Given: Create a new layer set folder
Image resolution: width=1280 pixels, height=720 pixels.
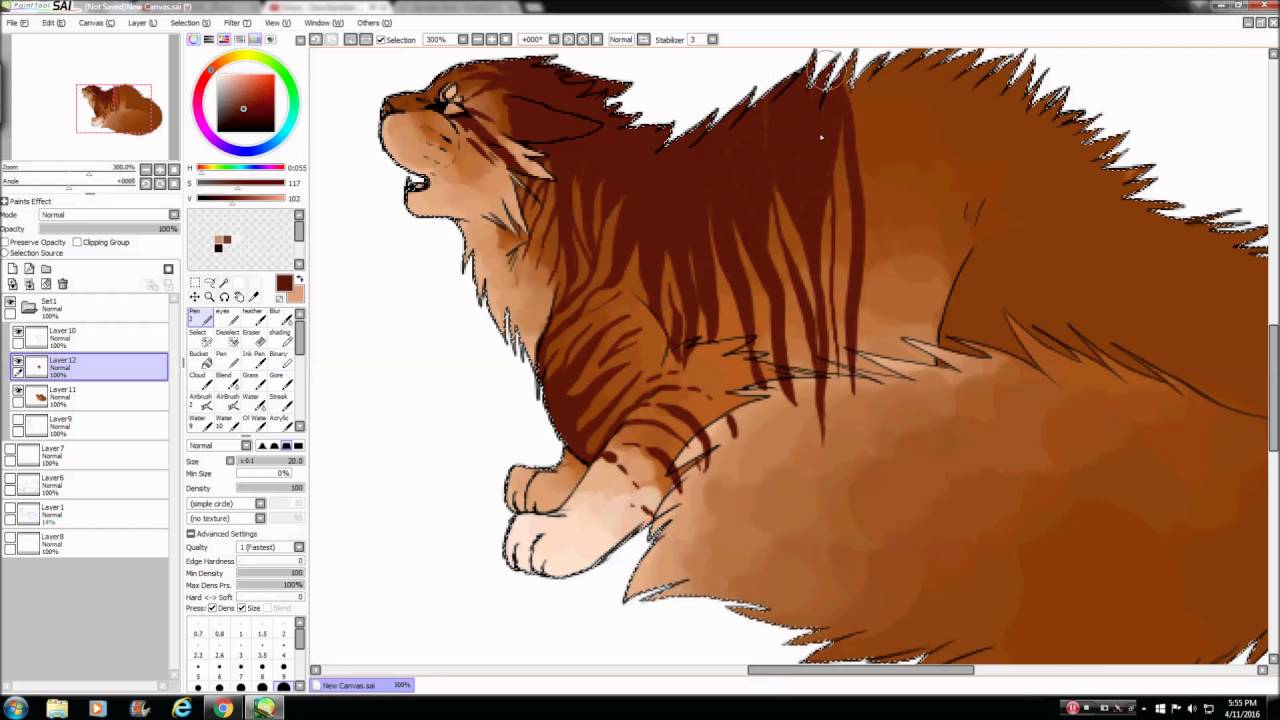Looking at the screenshot, I should [46, 269].
